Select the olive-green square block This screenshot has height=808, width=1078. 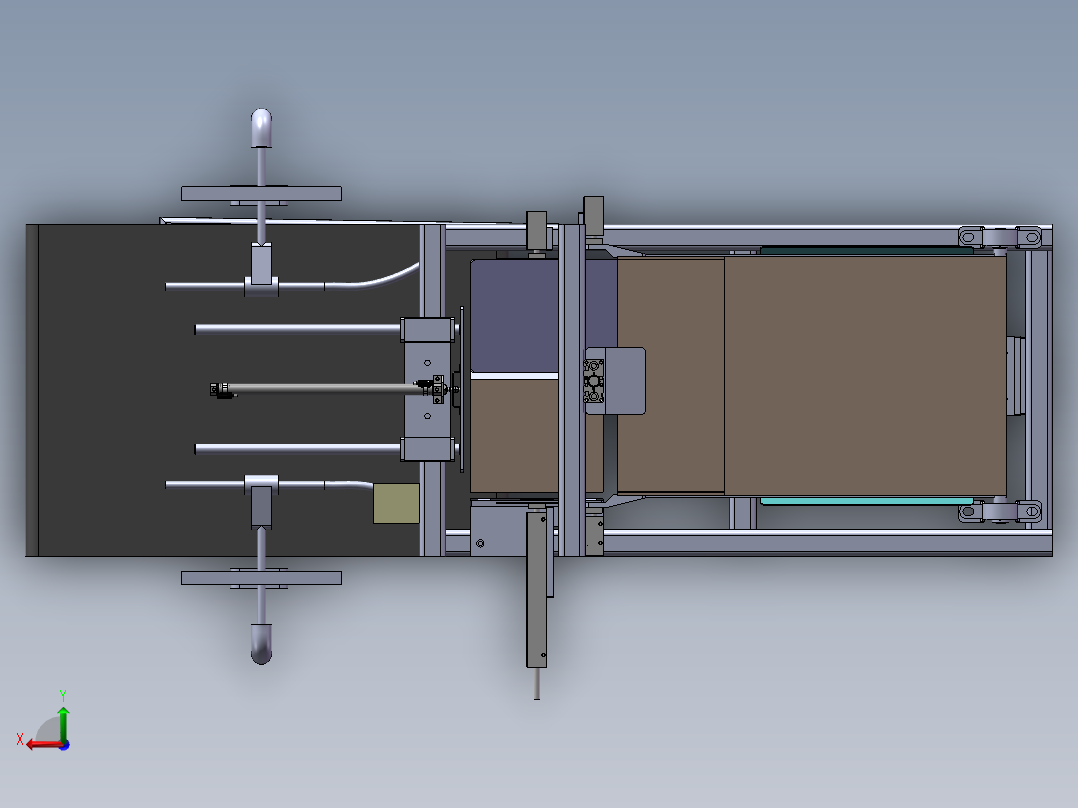point(396,503)
